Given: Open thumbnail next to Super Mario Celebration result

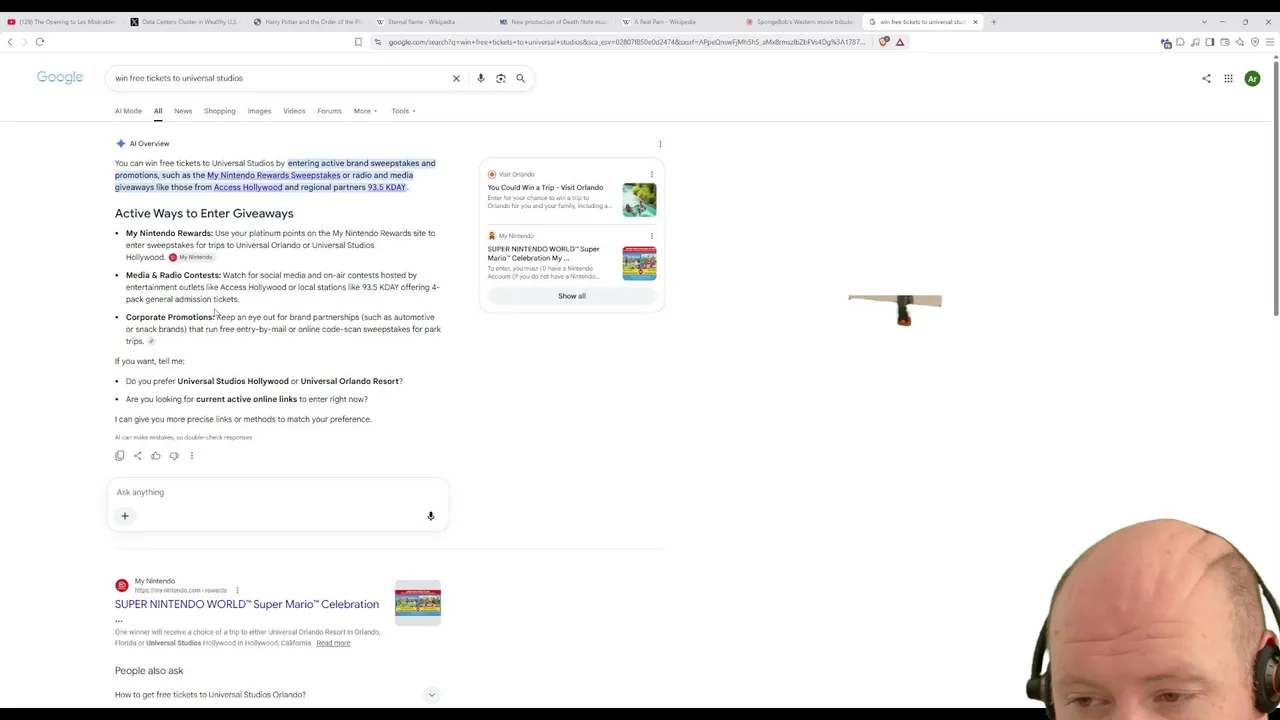Looking at the screenshot, I should pyautogui.click(x=418, y=603).
